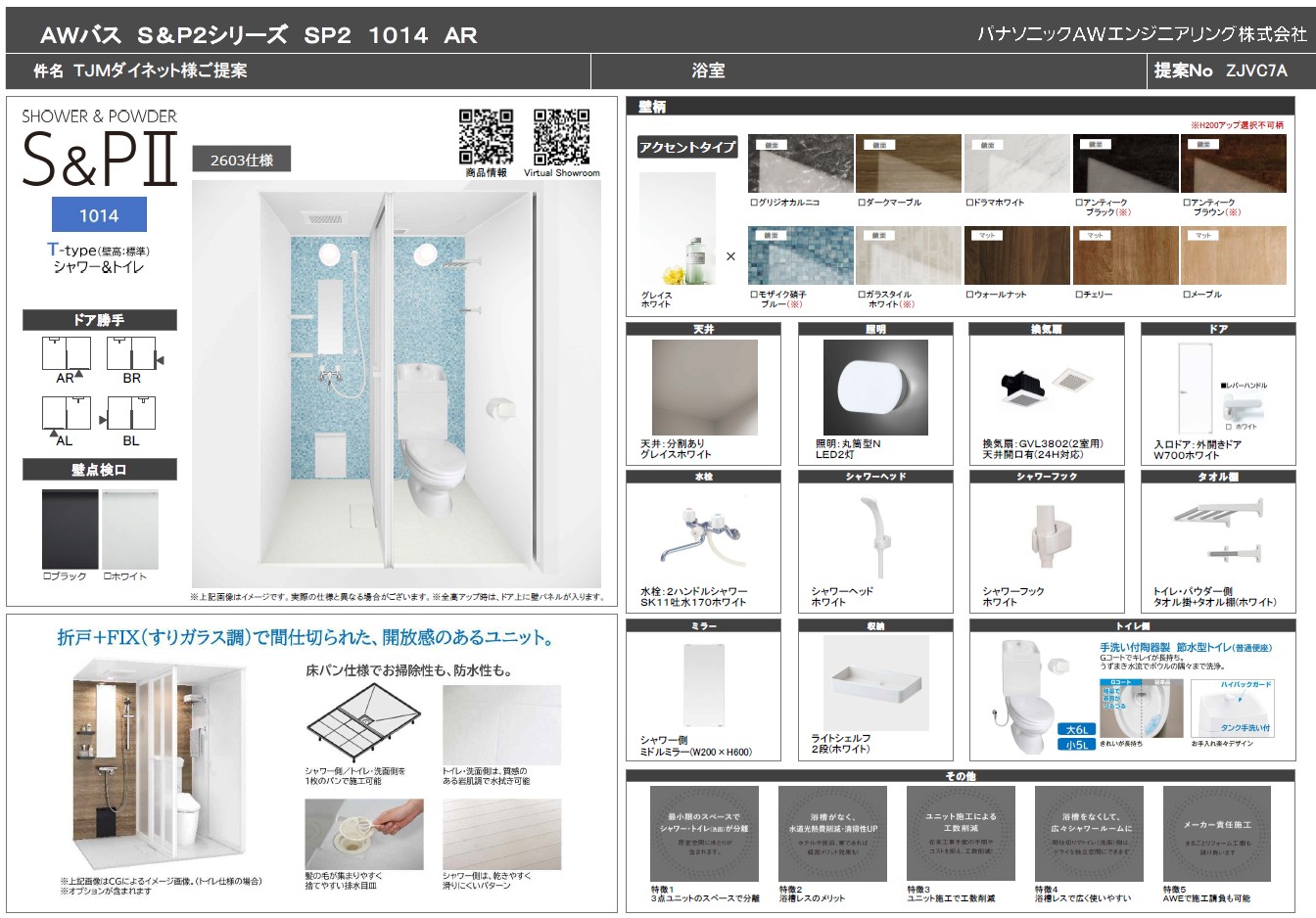Click the round LED light fixture image

[x=875, y=387]
